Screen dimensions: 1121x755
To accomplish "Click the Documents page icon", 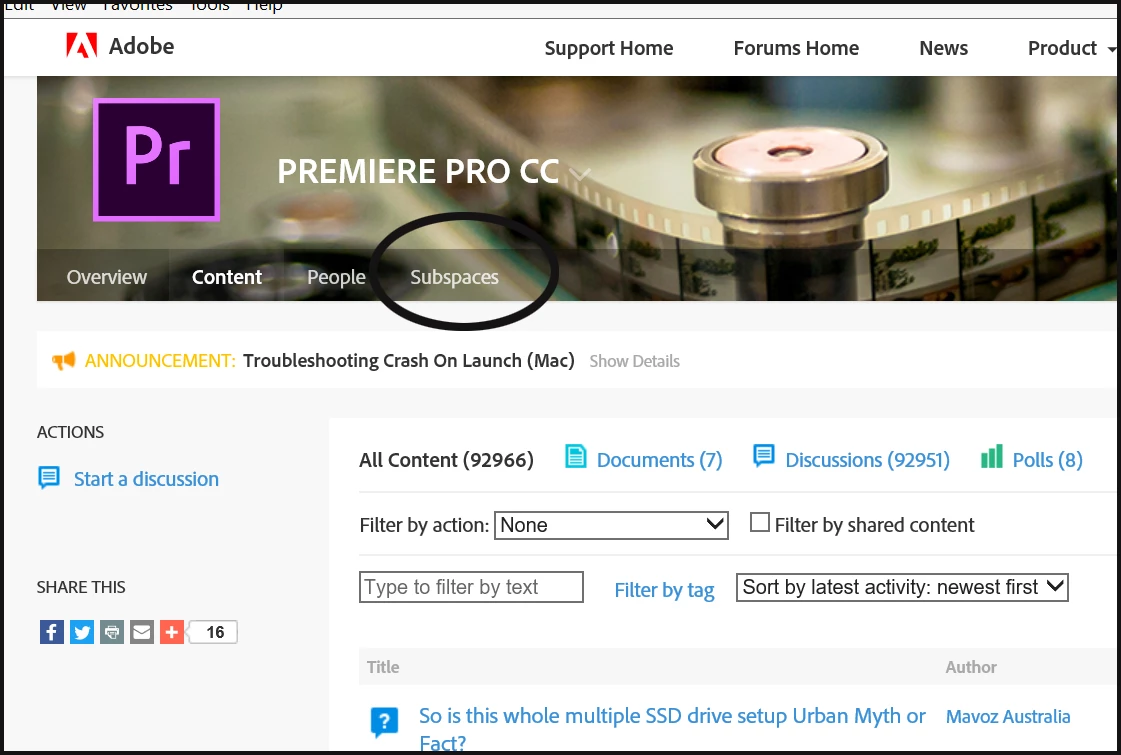I will coord(576,456).
